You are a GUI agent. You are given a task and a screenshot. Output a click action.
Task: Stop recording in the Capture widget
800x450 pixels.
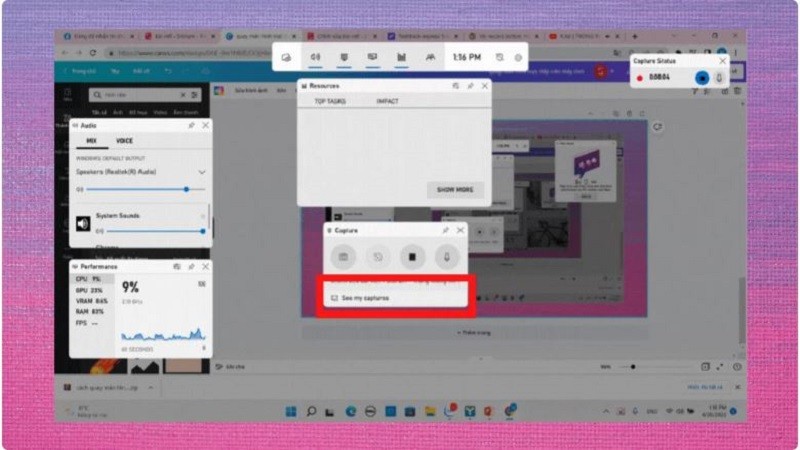coord(411,257)
